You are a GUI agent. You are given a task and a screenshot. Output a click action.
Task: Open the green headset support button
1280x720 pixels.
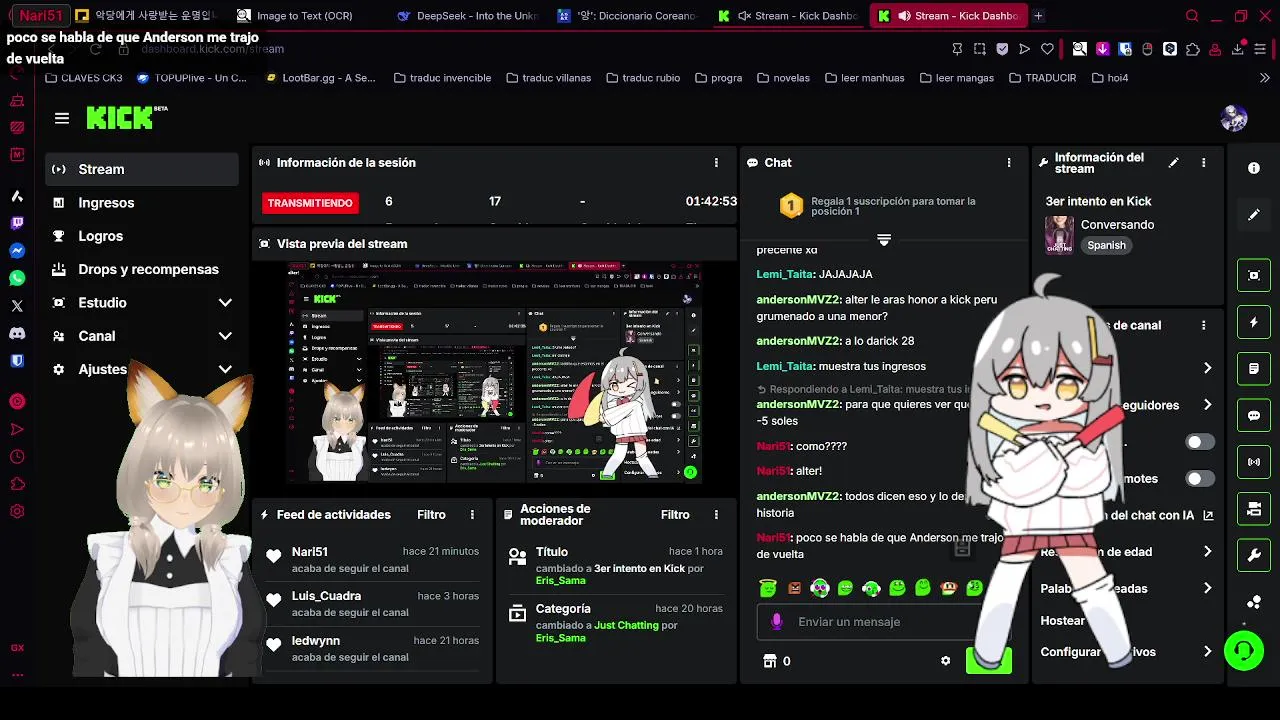click(1244, 651)
